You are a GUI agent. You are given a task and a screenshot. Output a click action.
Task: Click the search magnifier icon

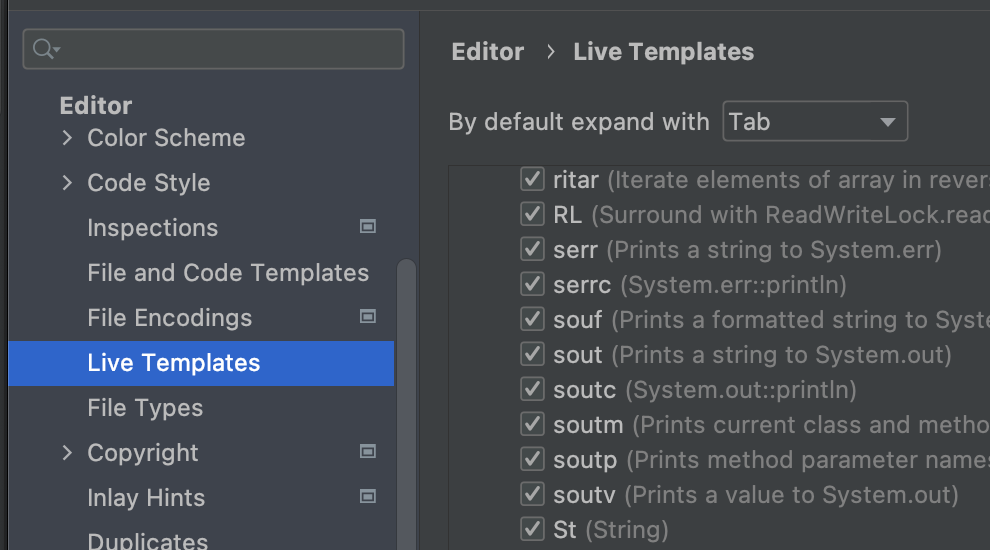tap(45, 49)
